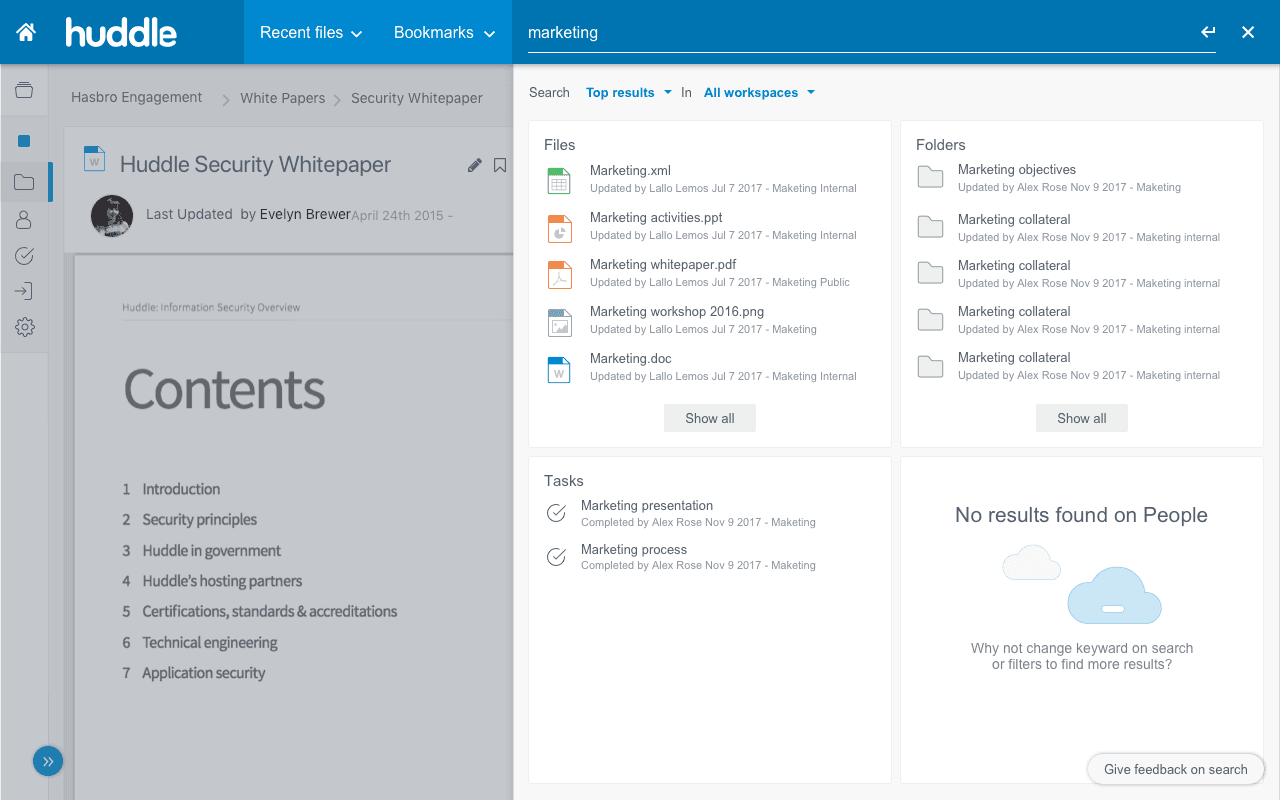Click Technical engineering contents entry
1280x800 pixels.
point(210,642)
